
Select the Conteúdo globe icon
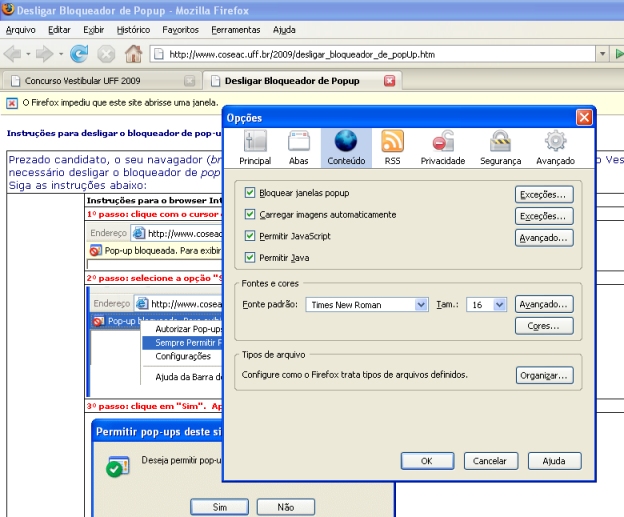point(346,141)
